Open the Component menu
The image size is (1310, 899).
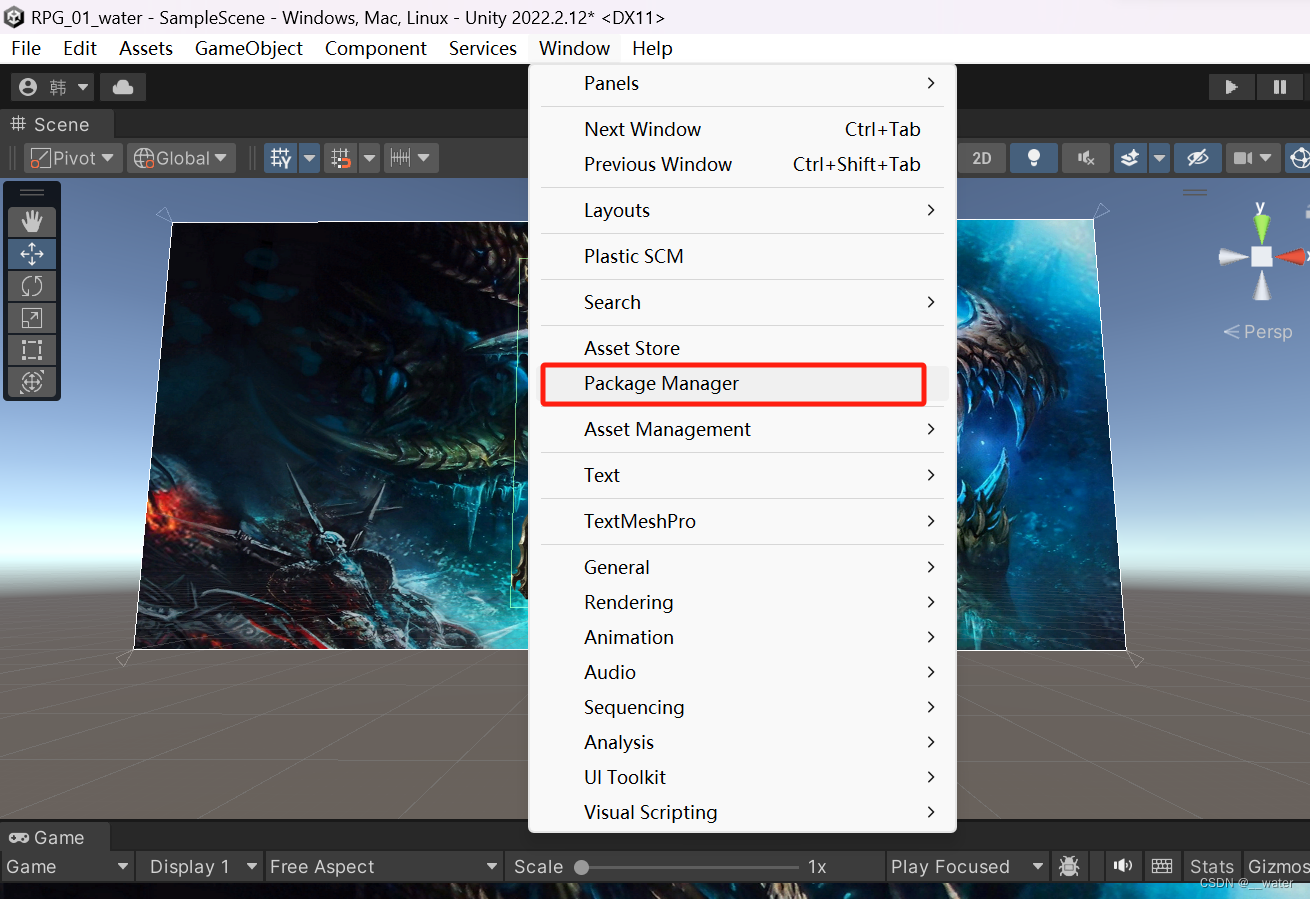click(376, 48)
